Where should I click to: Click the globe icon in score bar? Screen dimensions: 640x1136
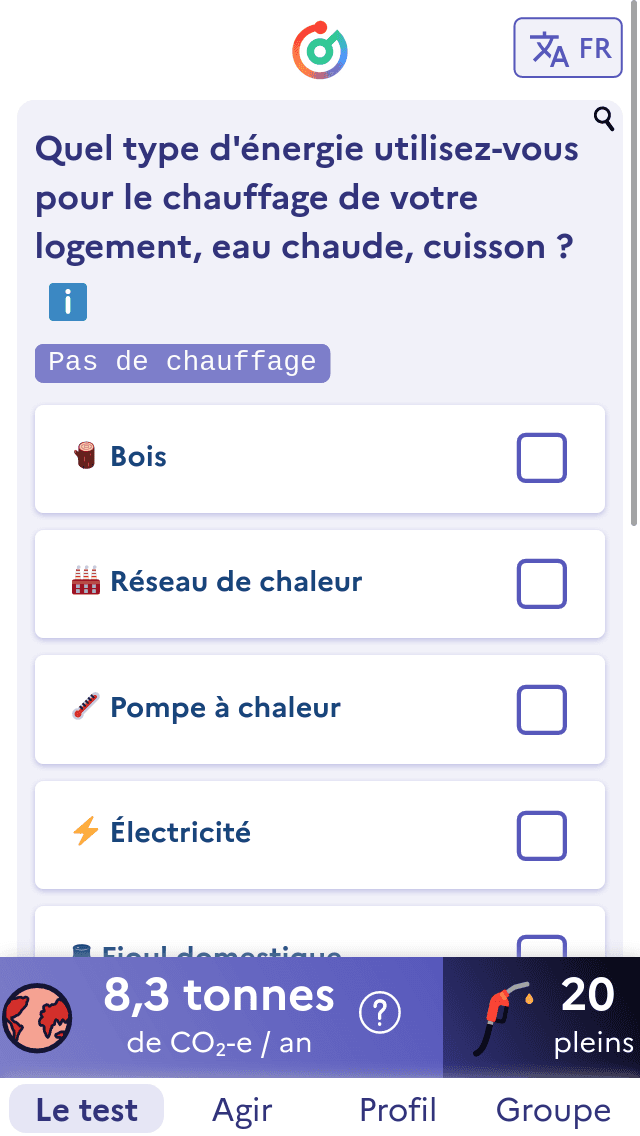point(38,1016)
